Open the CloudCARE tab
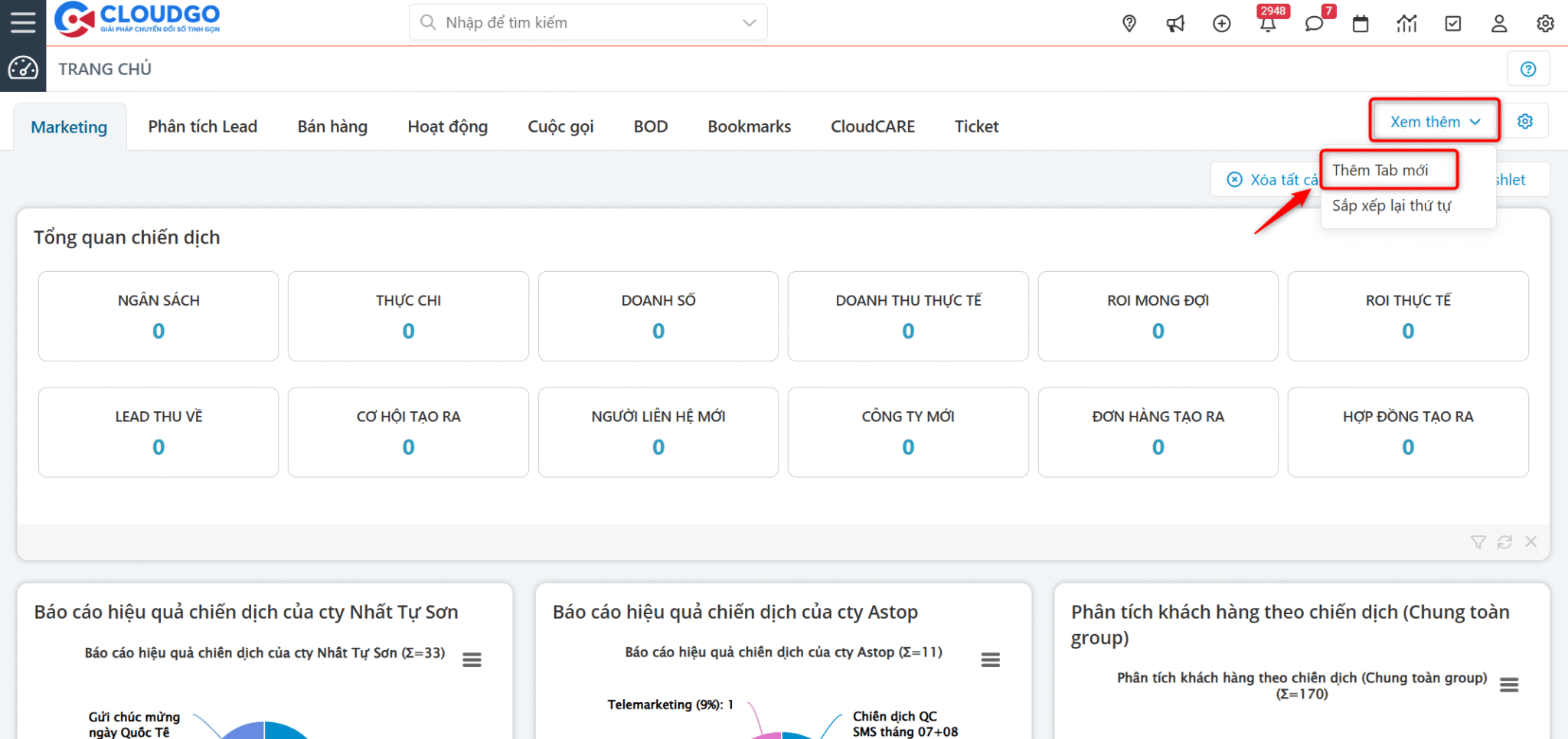The height and width of the screenshot is (739, 1568). [873, 126]
